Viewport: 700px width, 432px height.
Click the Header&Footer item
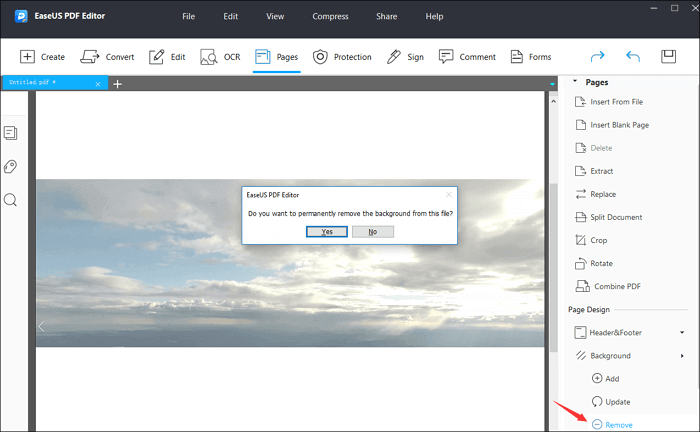click(x=608, y=332)
